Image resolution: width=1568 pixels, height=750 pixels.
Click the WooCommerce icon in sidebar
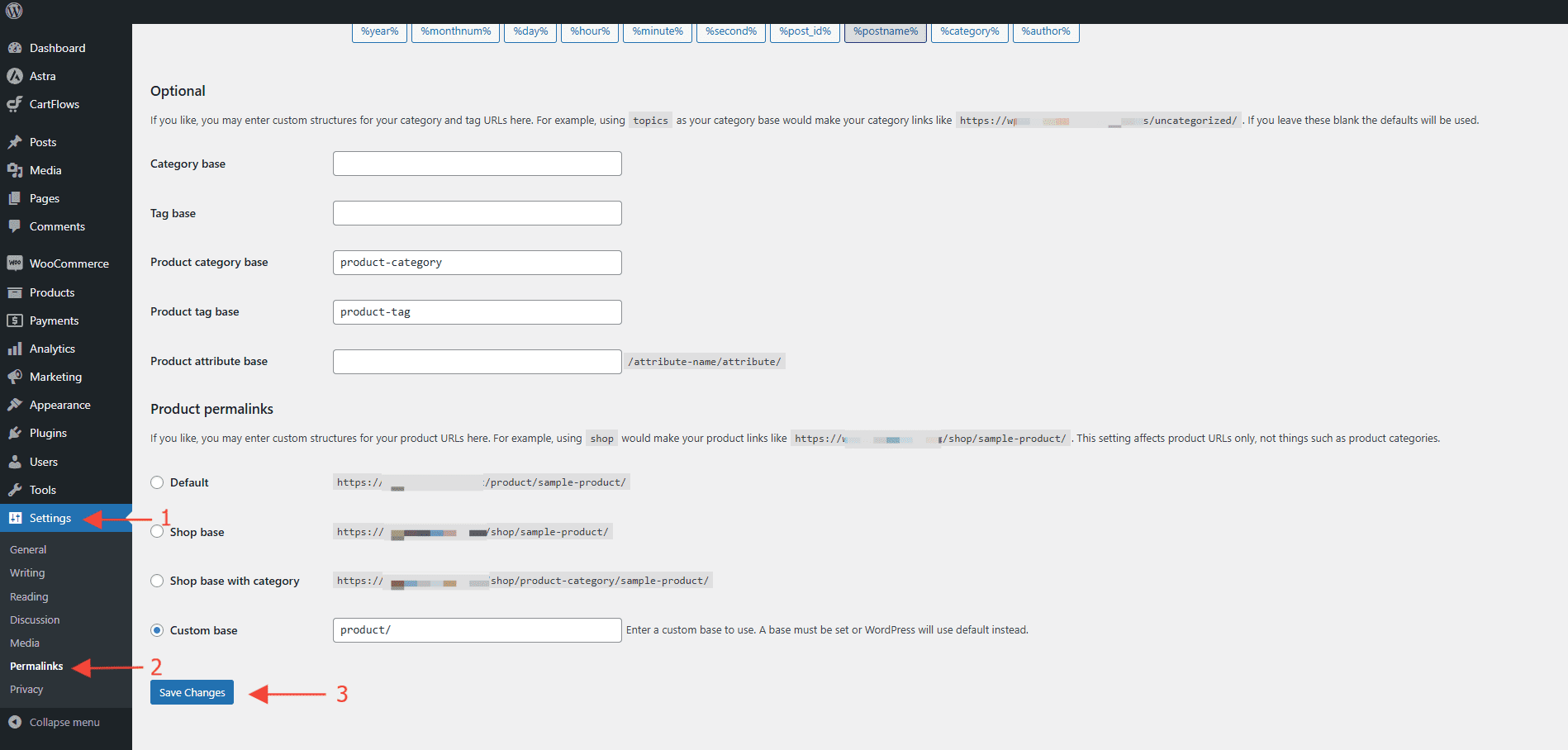pos(15,263)
